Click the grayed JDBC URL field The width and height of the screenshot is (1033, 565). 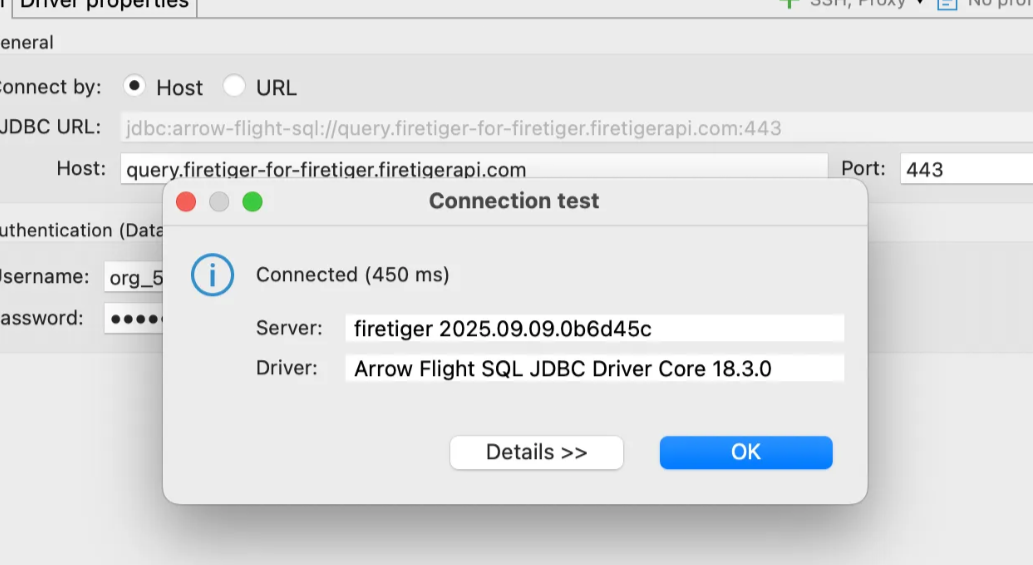click(x=575, y=128)
